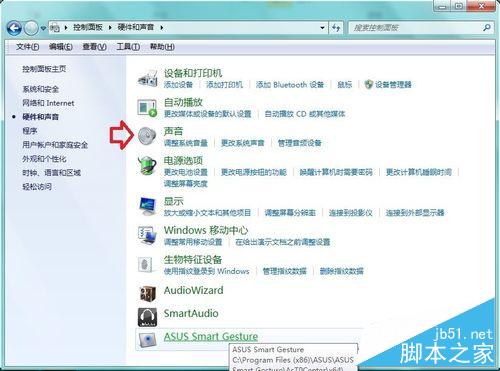Open 电源选项 heading link
The height and width of the screenshot is (371, 500).
click(183, 161)
